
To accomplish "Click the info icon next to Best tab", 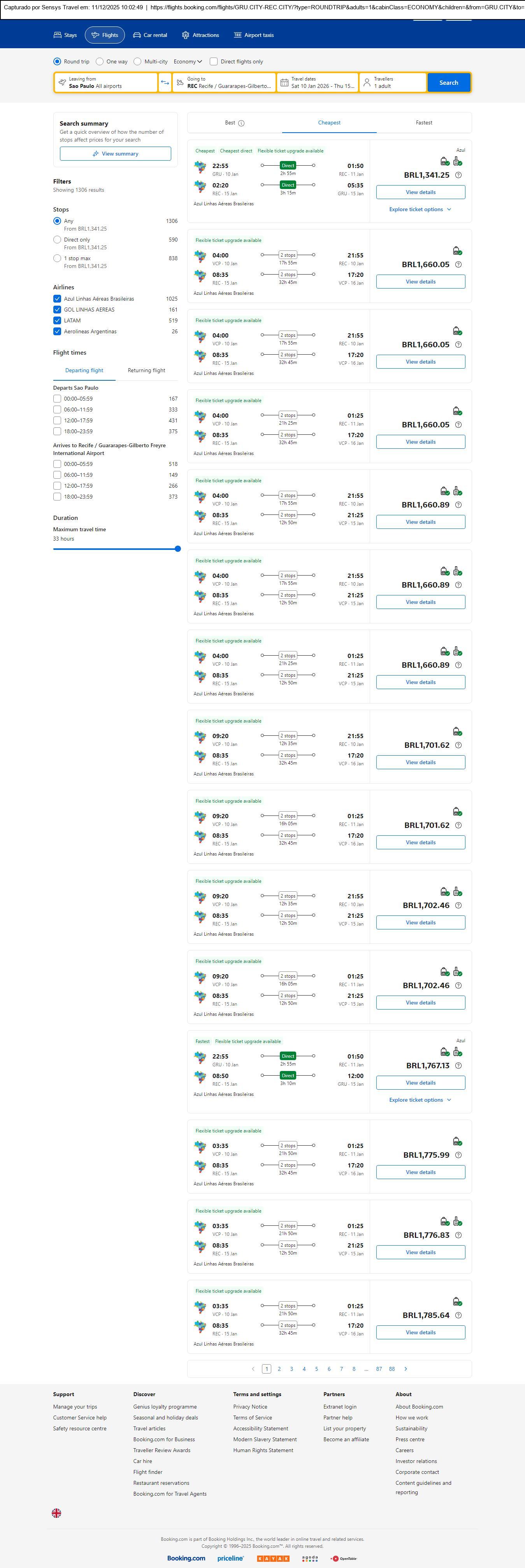I will point(241,123).
